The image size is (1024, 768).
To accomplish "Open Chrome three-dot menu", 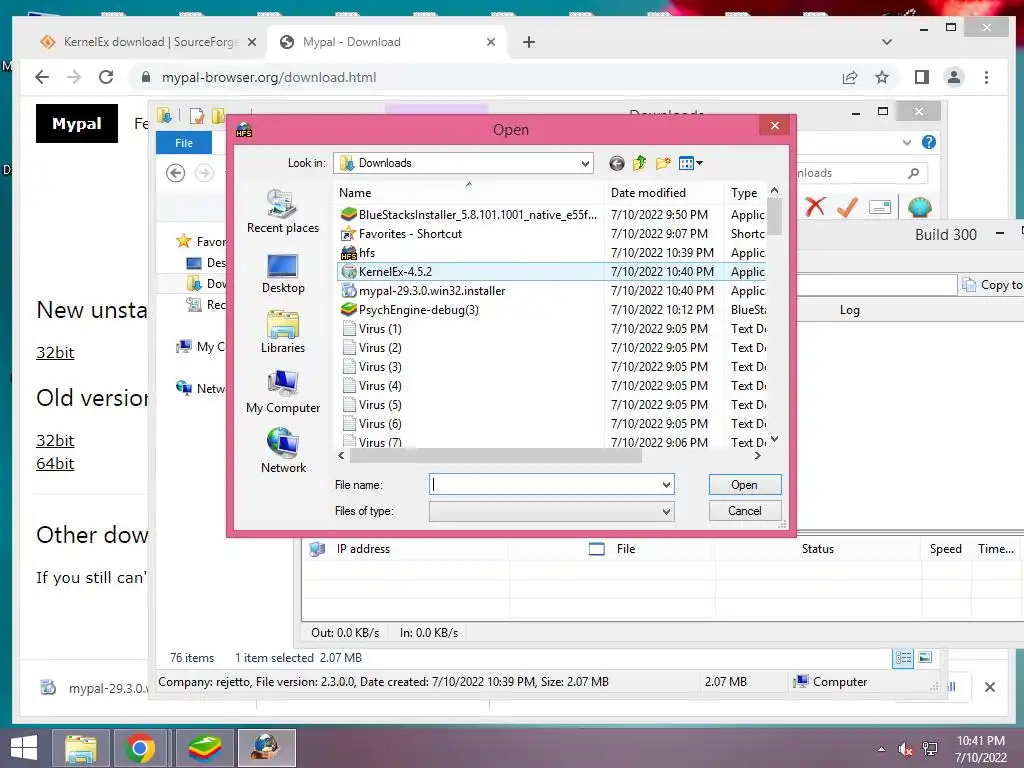I will click(x=986, y=77).
